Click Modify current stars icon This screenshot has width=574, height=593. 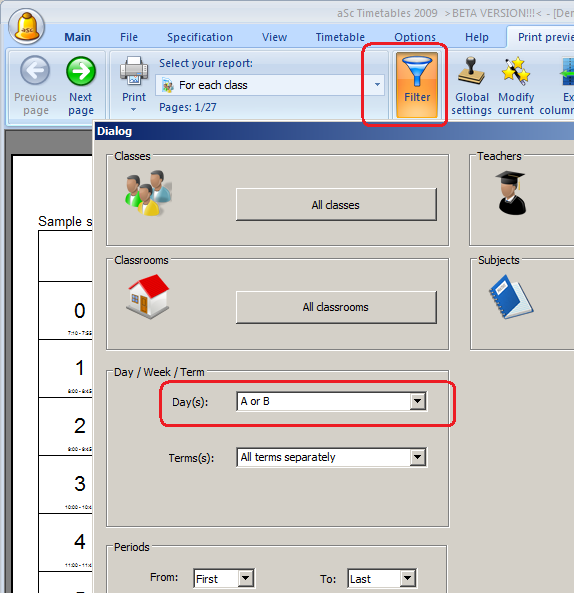515,71
